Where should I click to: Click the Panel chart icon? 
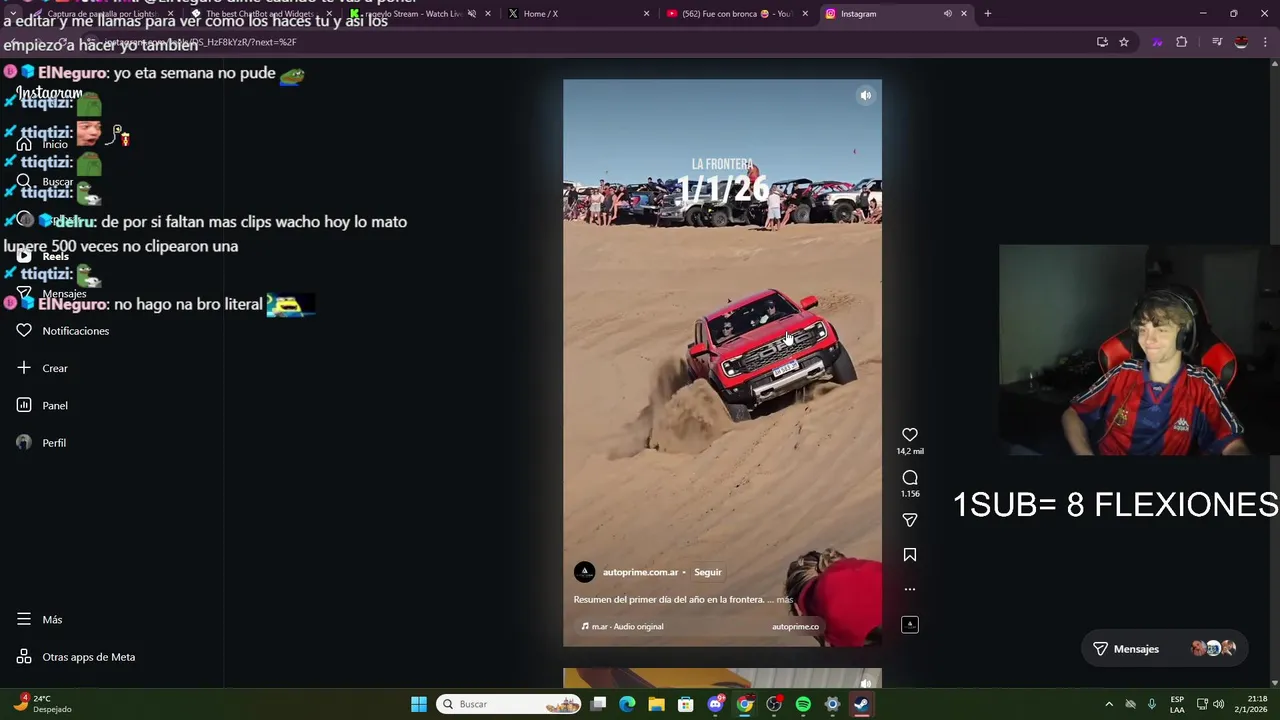[24, 405]
